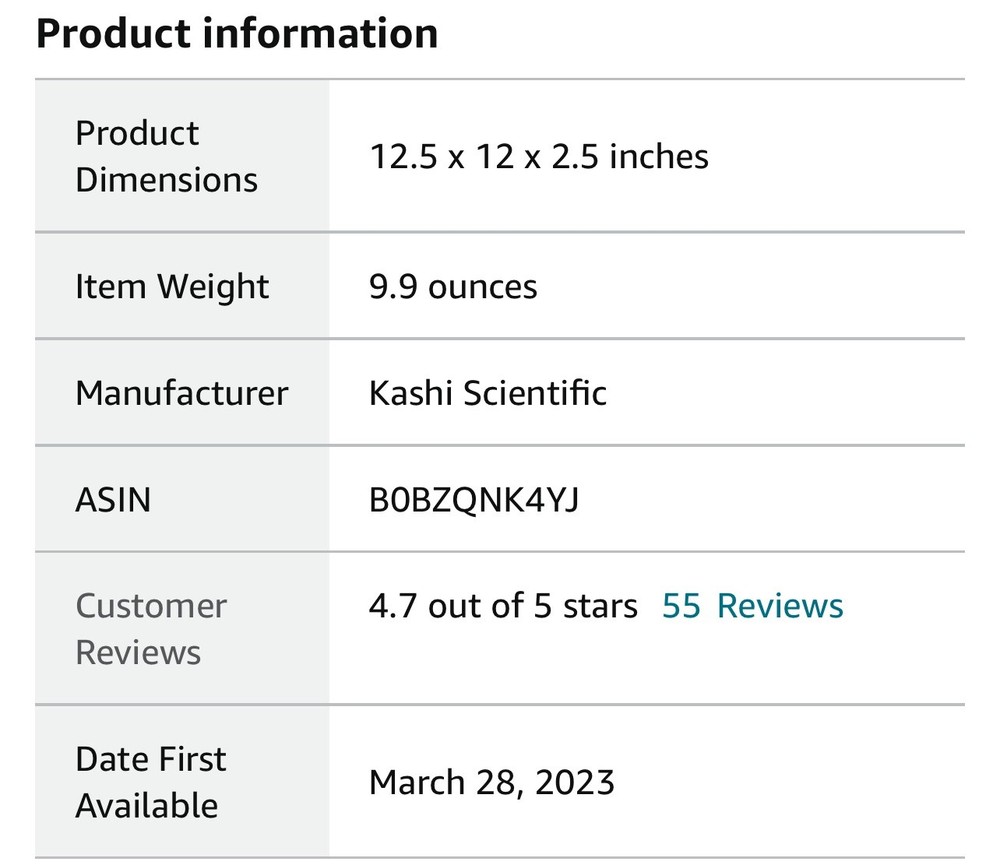Click the 12.5 x 12 x 2.5 inches value

[539, 157]
